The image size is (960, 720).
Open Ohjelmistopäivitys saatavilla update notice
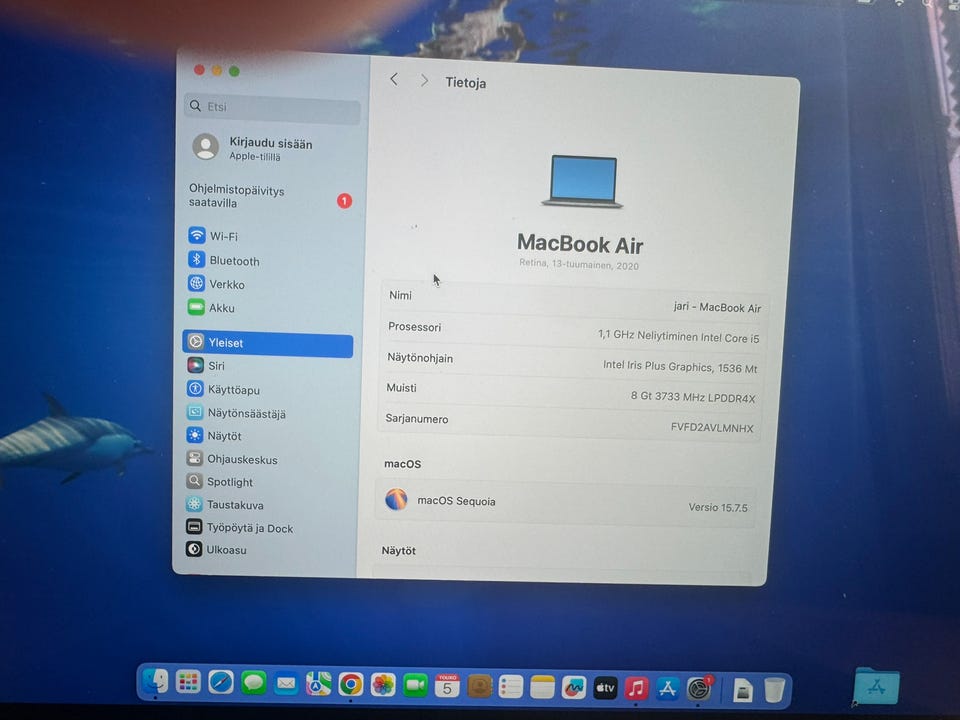click(269, 196)
